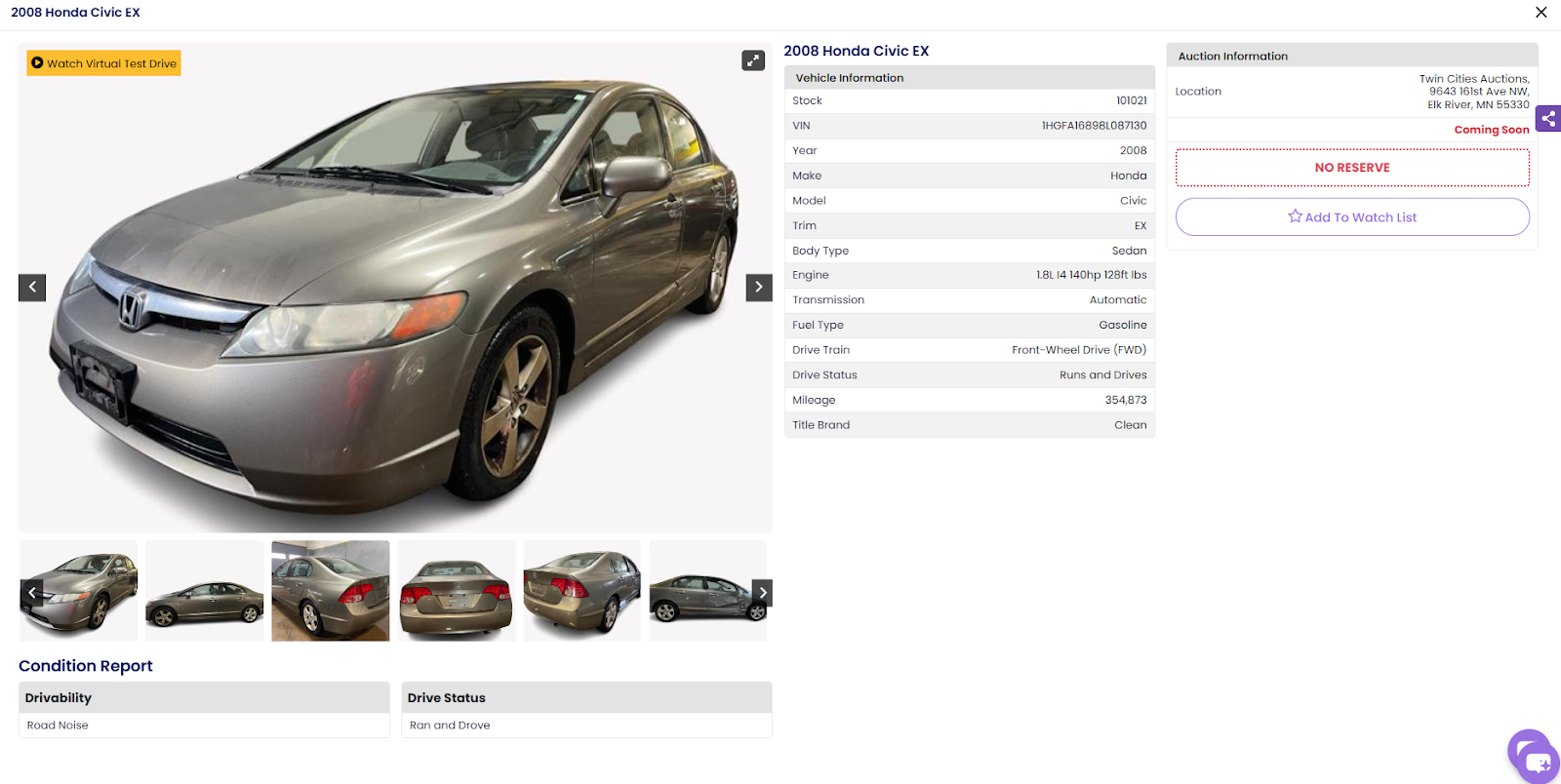Viewport: 1561px width, 784px height.
Task: Select the last thumbnail showing damaged side
Action: click(708, 591)
